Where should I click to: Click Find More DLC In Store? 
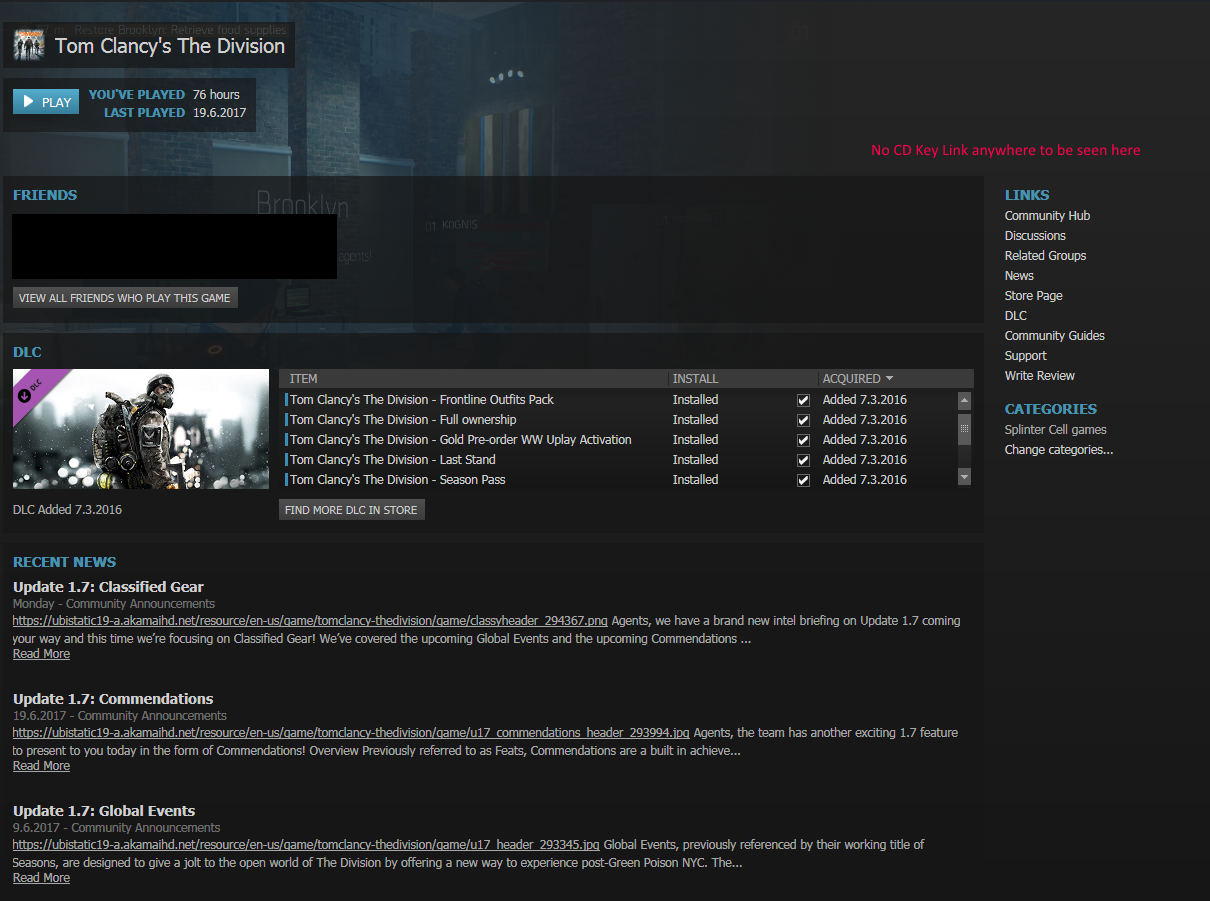351,510
